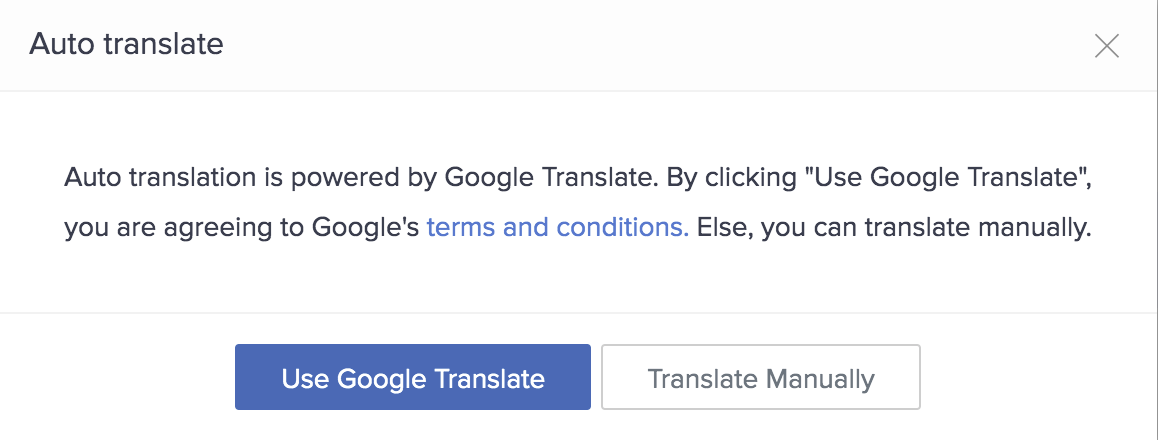Click the Use Google Translate button
This screenshot has height=440, width=1158.
point(412,378)
